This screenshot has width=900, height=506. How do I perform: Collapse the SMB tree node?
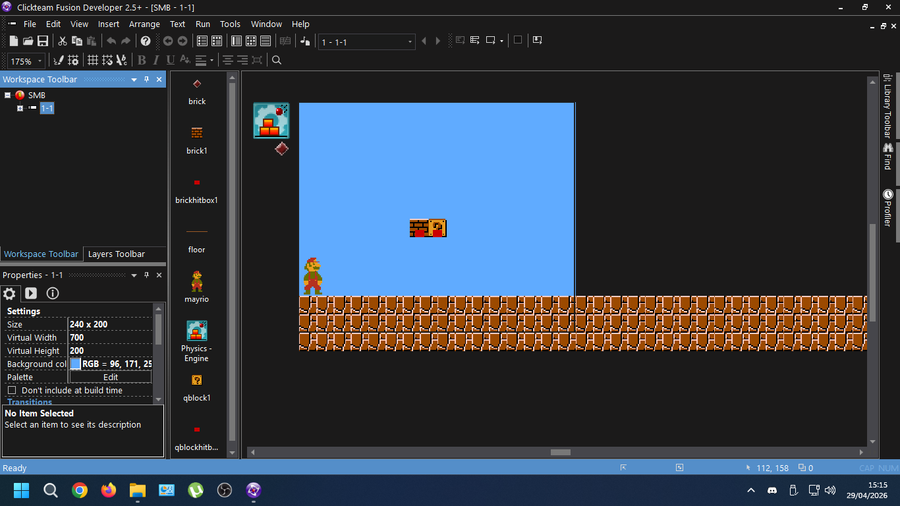pyautogui.click(x=7, y=95)
